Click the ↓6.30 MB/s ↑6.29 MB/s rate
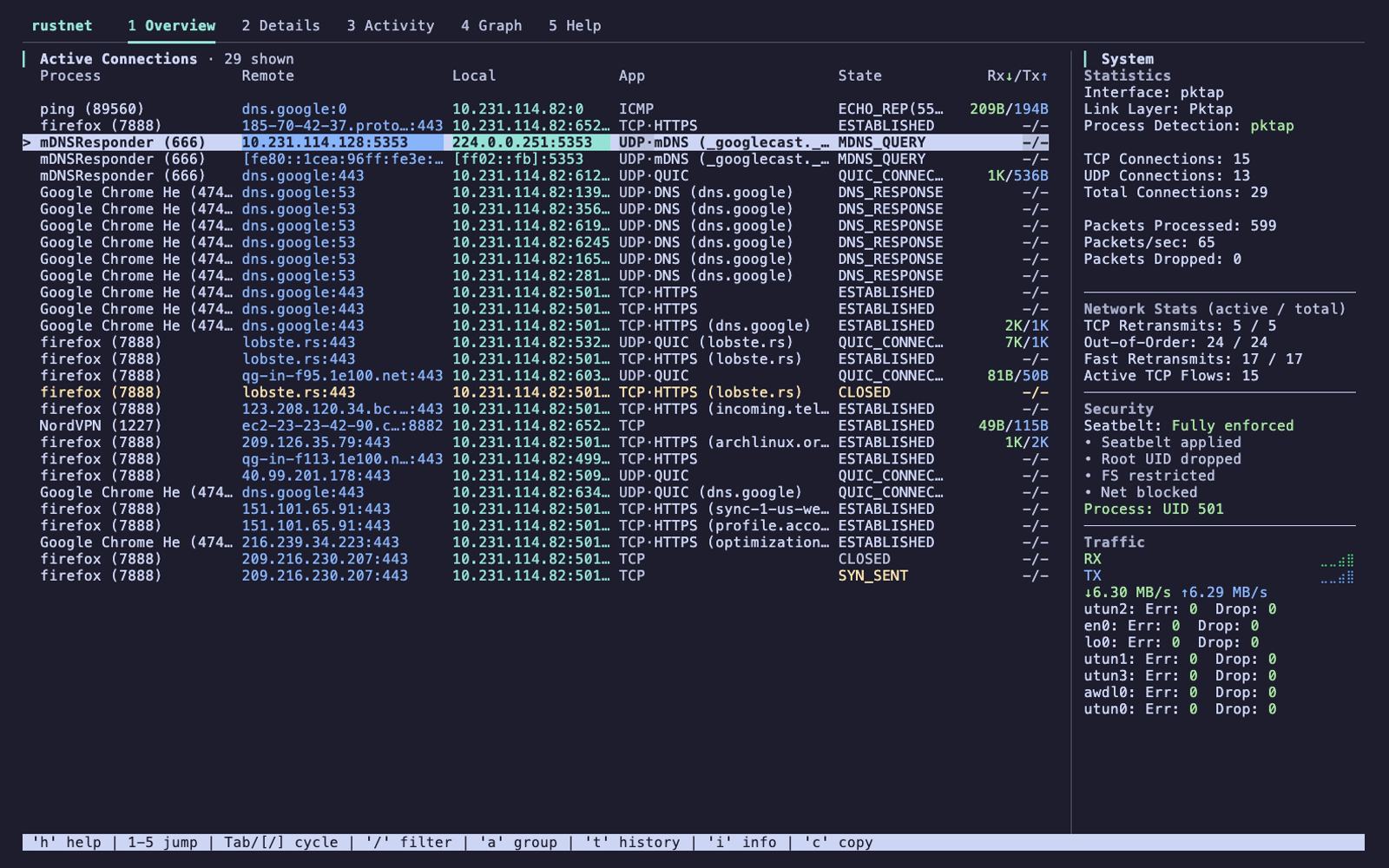Screen dimensions: 1389x868 1175,592
